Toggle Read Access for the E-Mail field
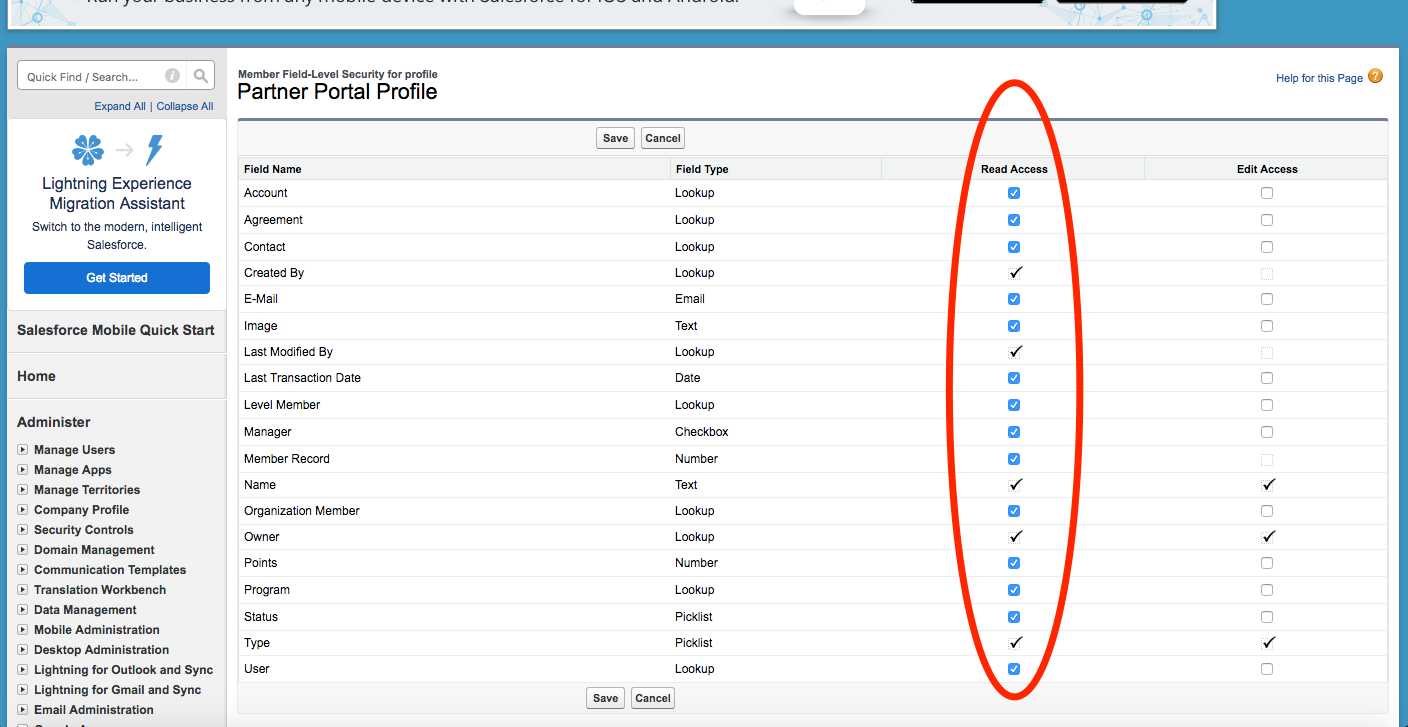Viewport: 1408px width, 727px height. [x=1014, y=299]
